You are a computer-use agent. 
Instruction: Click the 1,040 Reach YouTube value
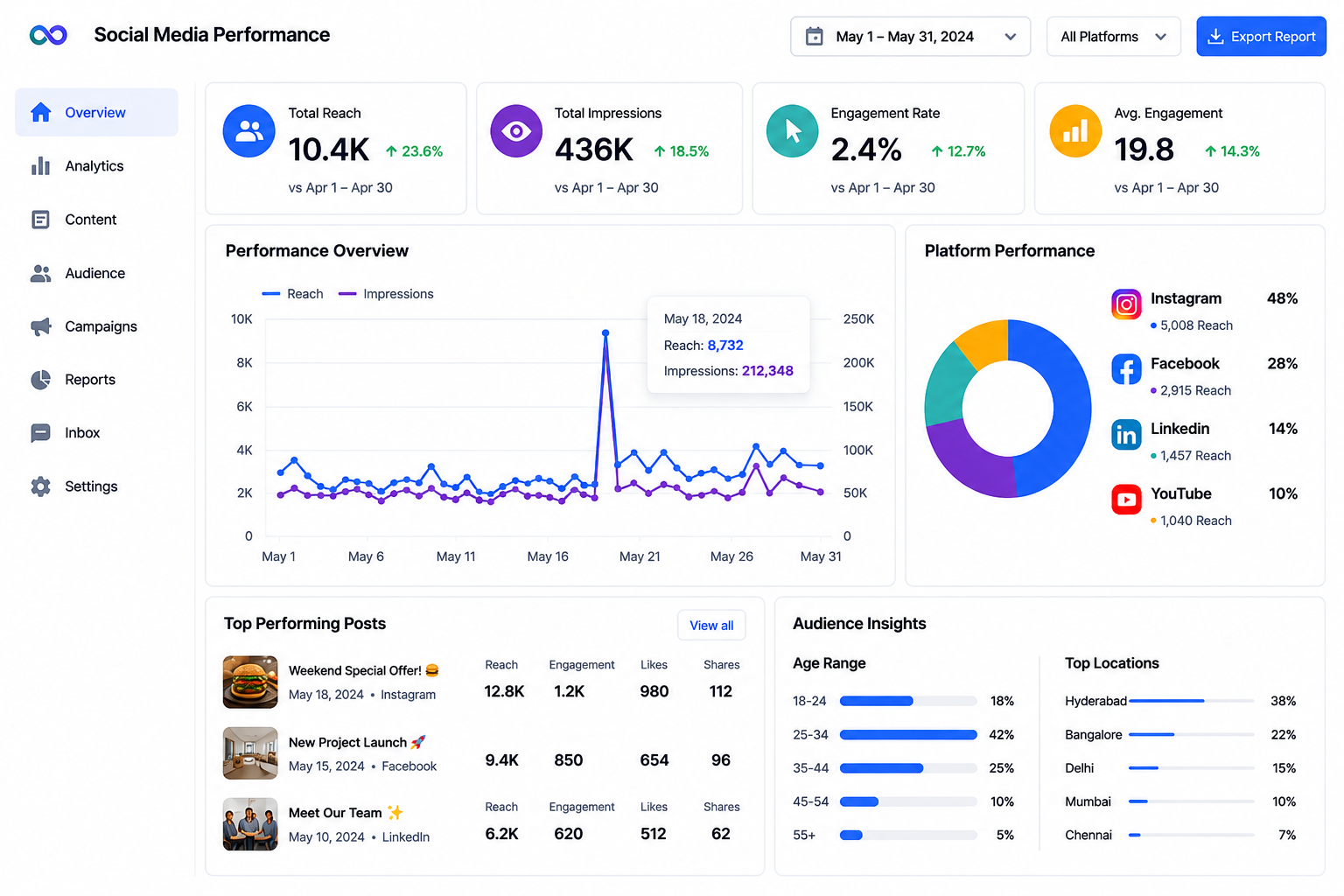click(x=1195, y=521)
